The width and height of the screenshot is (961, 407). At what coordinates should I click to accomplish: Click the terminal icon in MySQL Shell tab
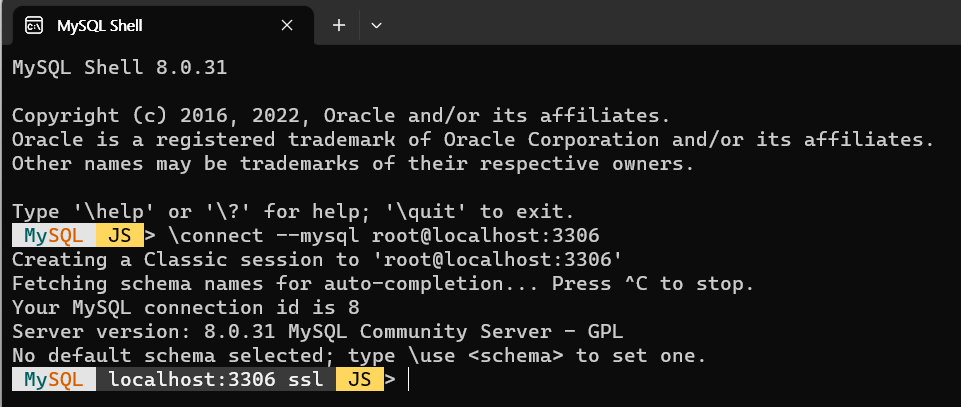pyautogui.click(x=34, y=26)
